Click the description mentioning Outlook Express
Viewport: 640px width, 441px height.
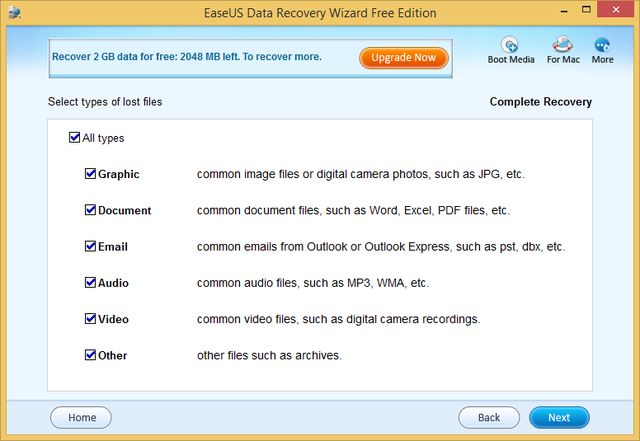[381, 247]
